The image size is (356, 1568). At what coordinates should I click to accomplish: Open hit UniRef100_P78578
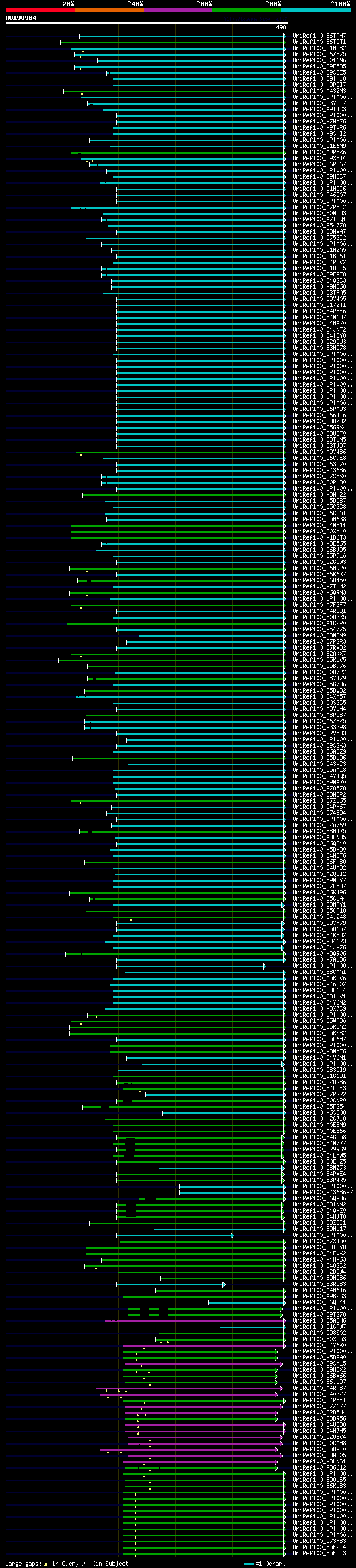319,788
